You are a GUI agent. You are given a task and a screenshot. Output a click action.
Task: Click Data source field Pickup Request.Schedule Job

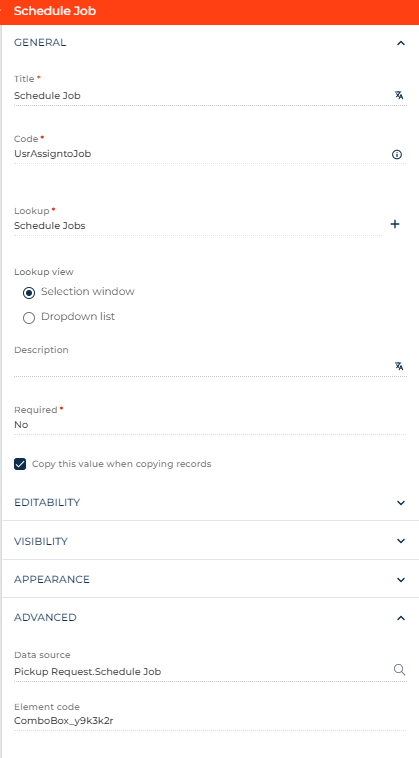203,671
